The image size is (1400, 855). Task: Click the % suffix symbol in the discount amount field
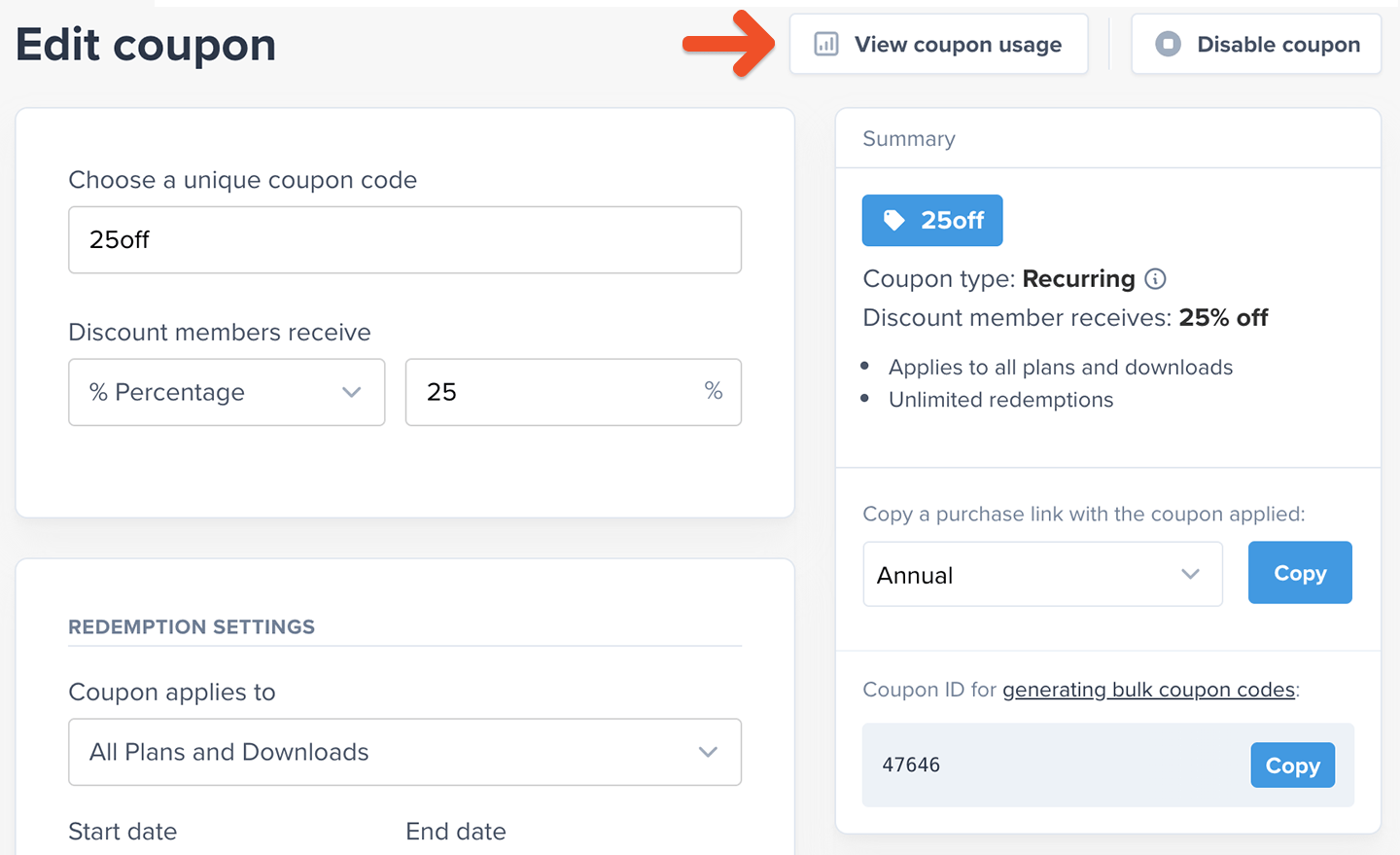714,391
